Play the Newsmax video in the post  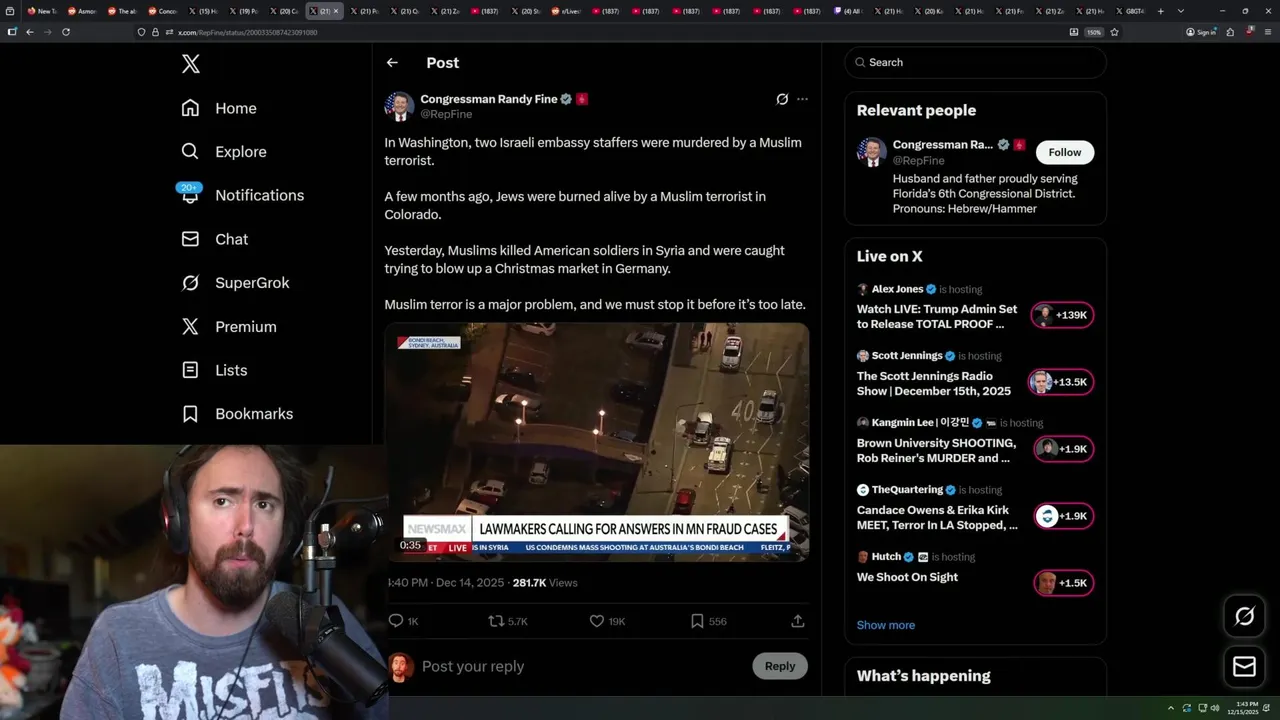point(597,441)
